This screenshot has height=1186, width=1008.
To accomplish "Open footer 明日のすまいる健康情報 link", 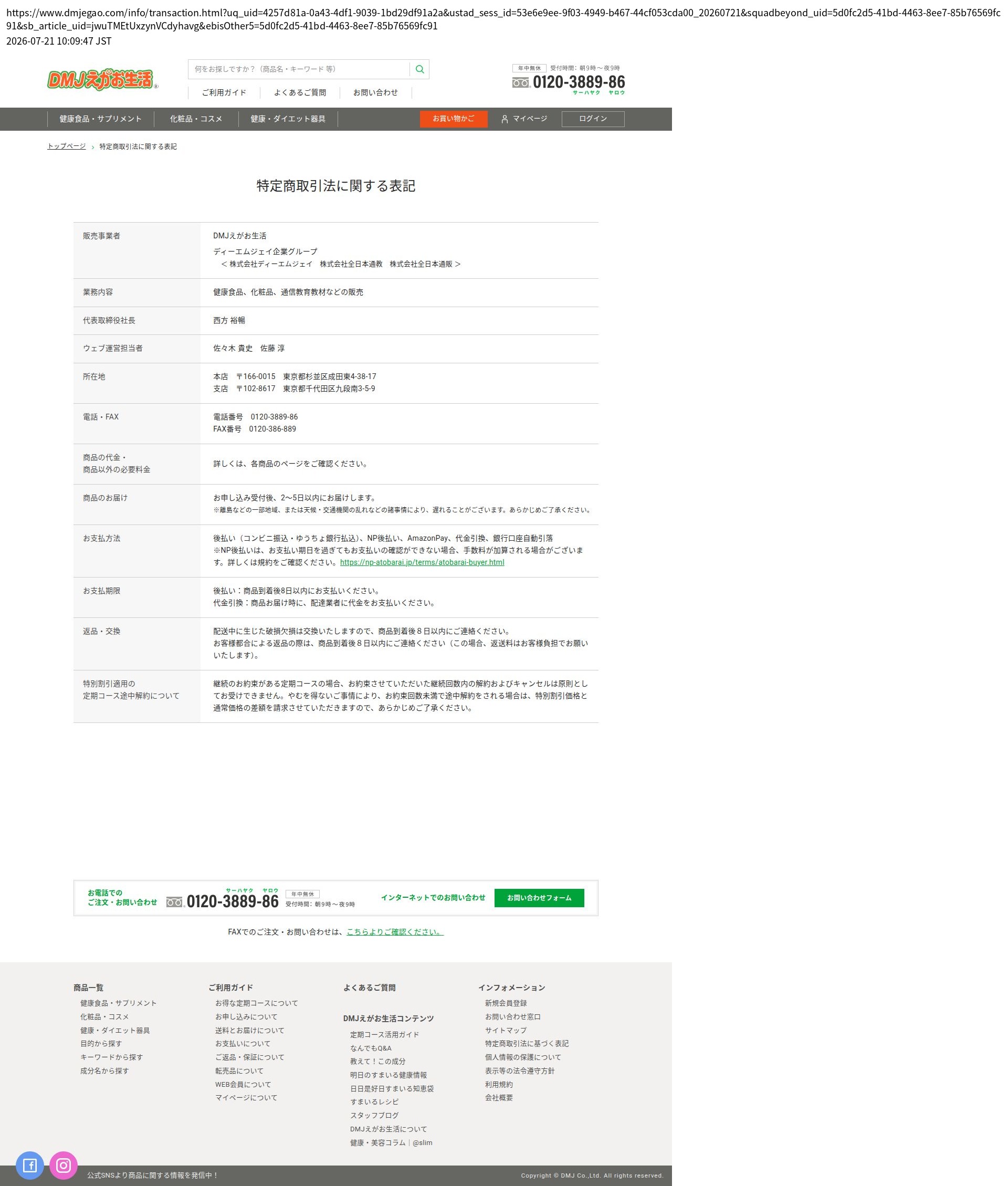I will (388, 1075).
